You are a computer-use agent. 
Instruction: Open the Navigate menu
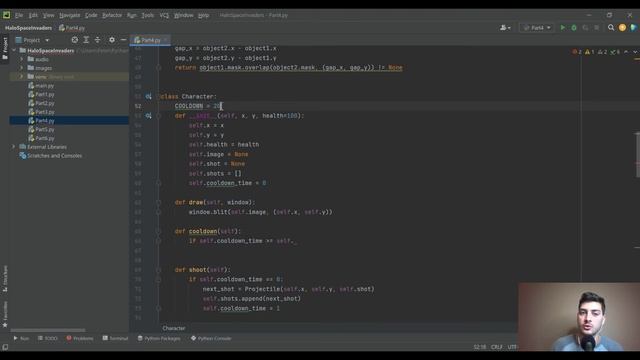pos(69,15)
